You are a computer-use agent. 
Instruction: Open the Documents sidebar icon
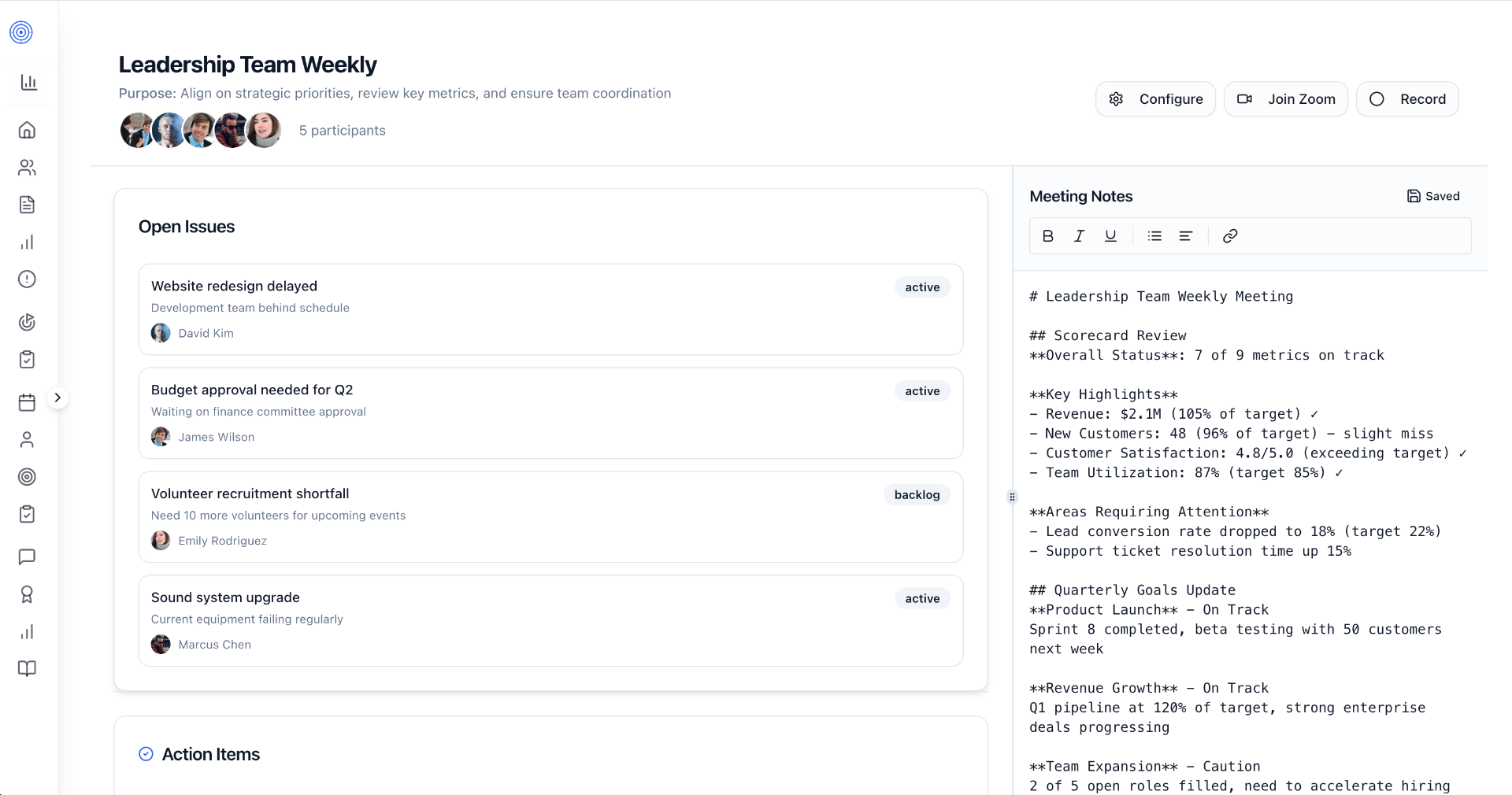tap(28, 205)
